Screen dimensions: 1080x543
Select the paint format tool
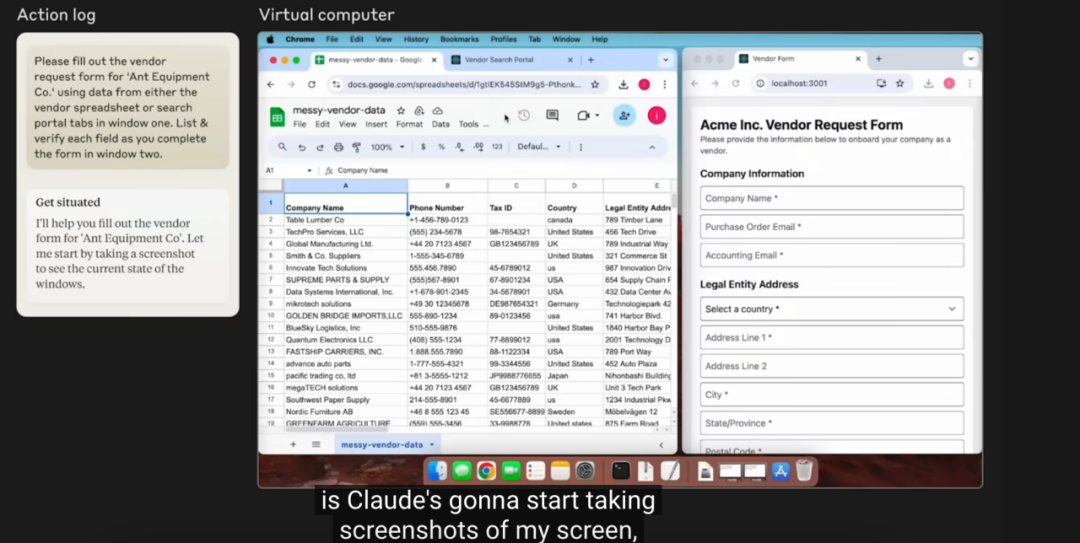[356, 147]
